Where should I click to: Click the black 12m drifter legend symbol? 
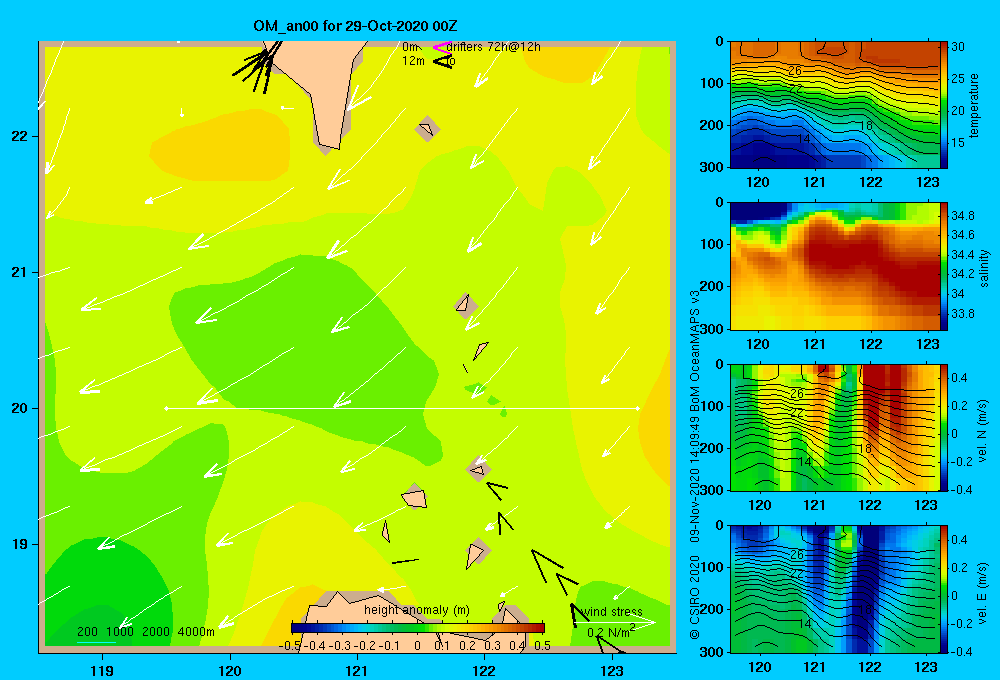443,61
